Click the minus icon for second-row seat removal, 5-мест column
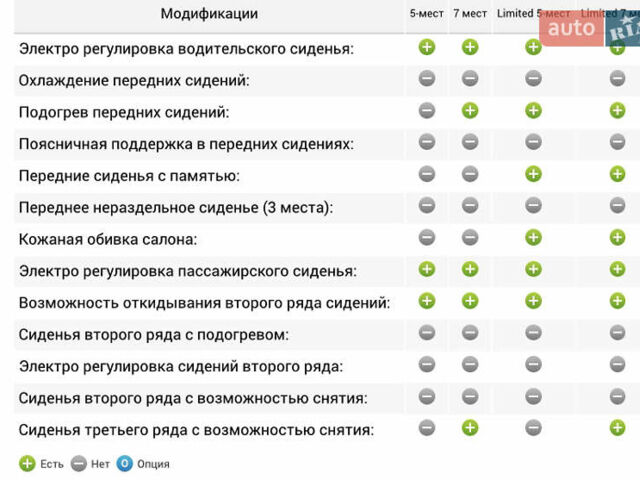This screenshot has height=480, width=640. (x=427, y=396)
